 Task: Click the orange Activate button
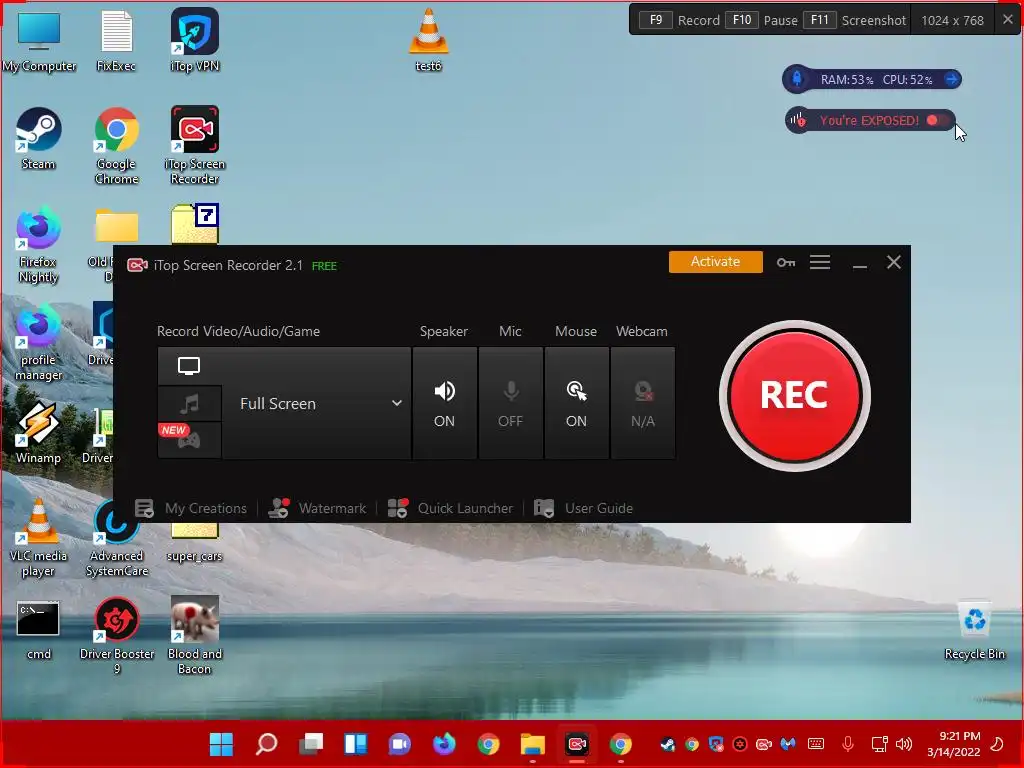715,262
